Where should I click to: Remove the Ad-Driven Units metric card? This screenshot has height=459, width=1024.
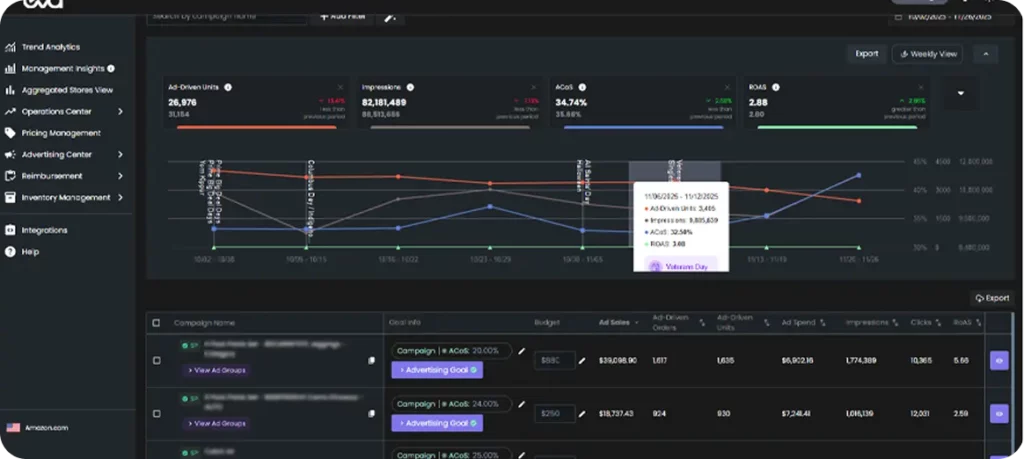tap(340, 87)
